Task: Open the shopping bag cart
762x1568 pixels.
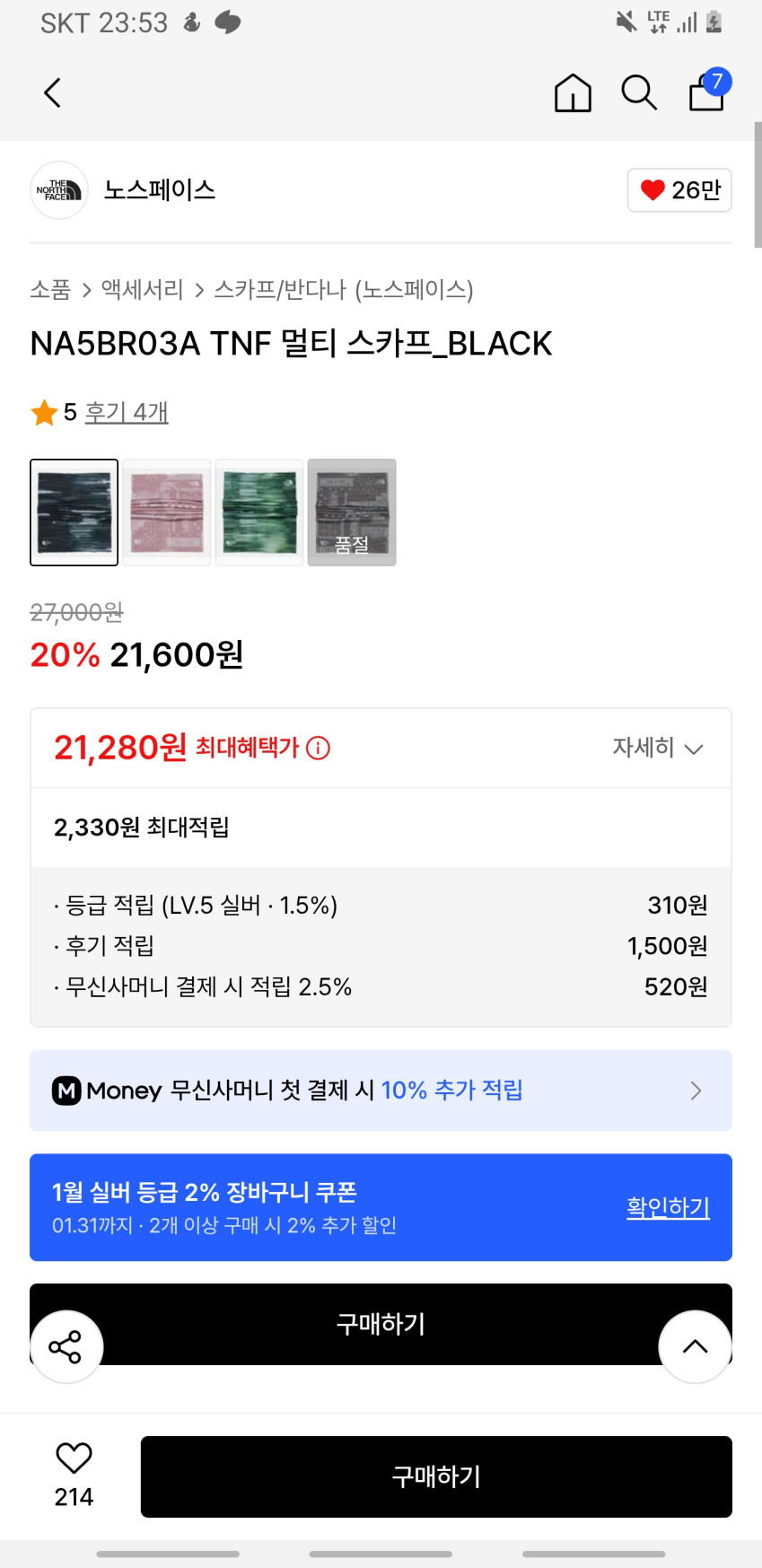Action: click(x=707, y=92)
